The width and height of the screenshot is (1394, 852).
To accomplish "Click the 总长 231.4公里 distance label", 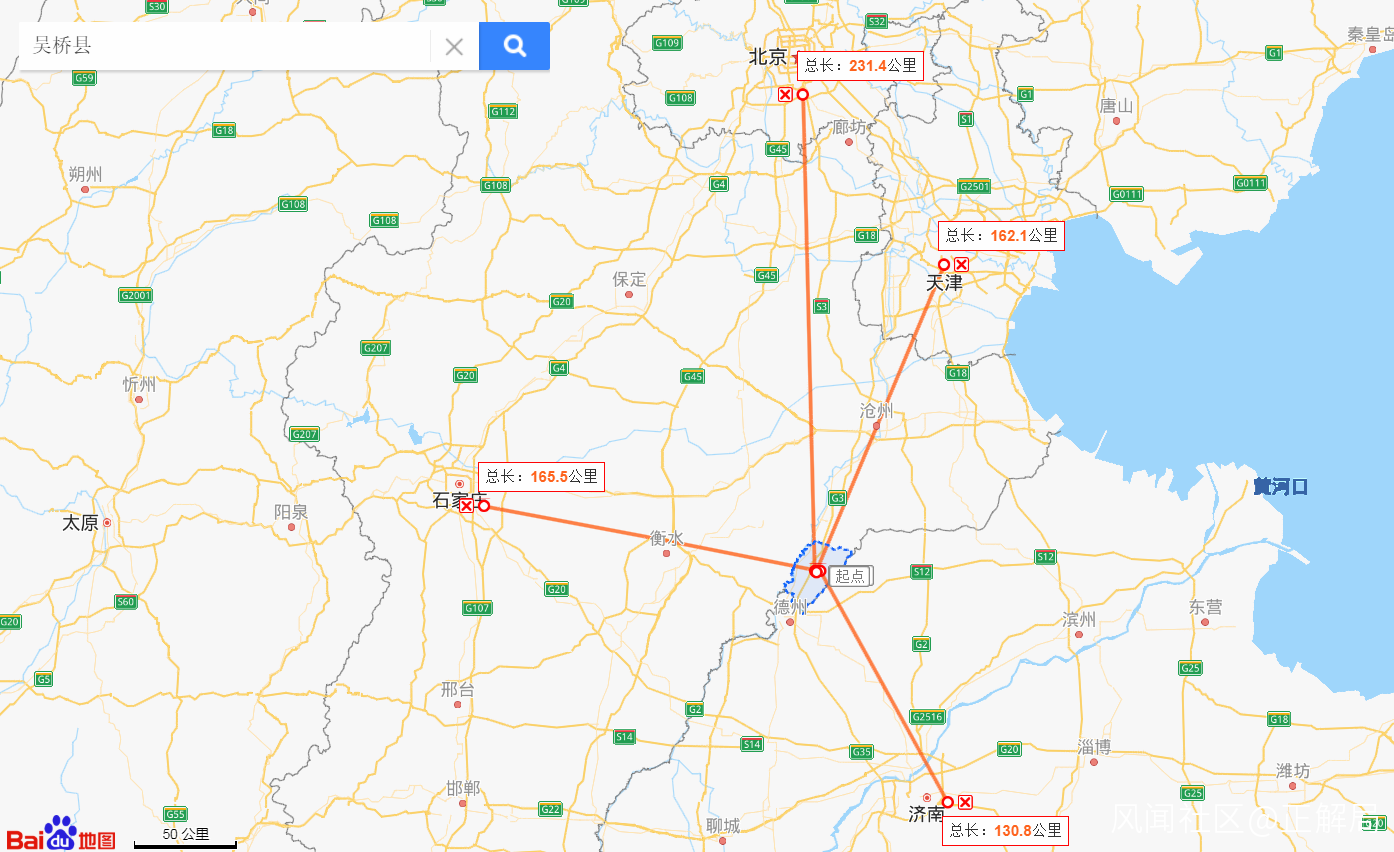I will coord(860,66).
